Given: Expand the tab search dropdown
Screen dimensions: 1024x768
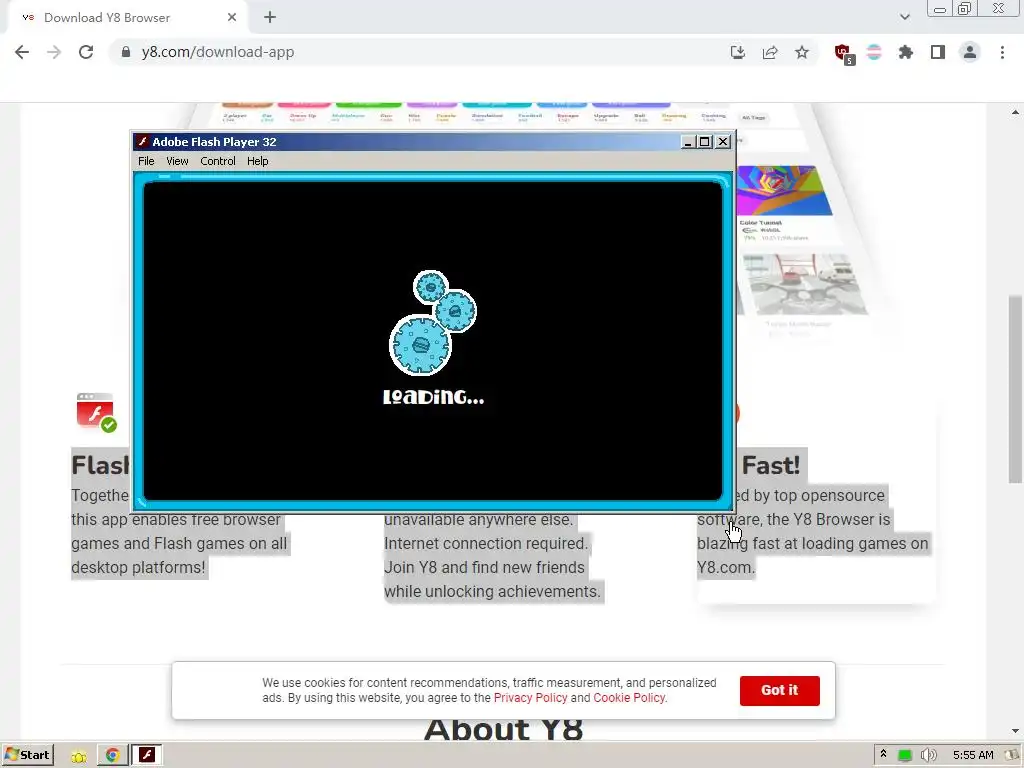Looking at the screenshot, I should [904, 18].
